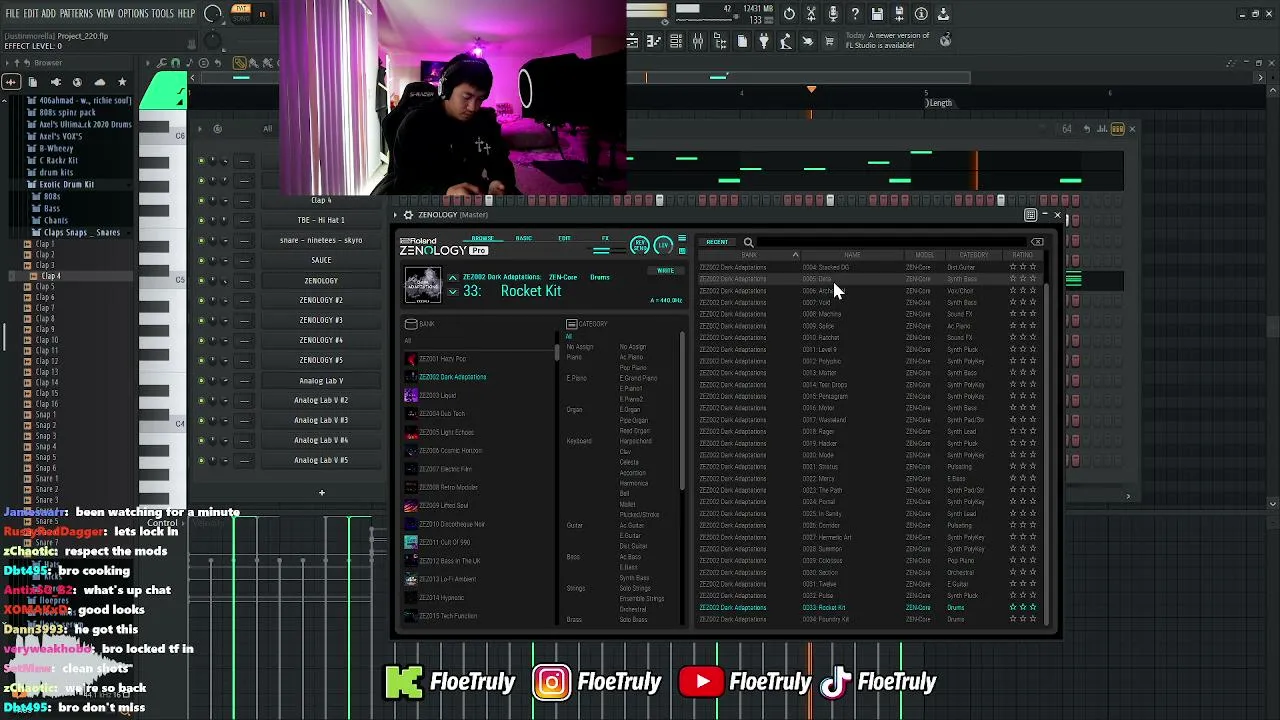1280x720 pixels.
Task: Select the ZENOLOGY #3 channel button
Action: [x=321, y=320]
